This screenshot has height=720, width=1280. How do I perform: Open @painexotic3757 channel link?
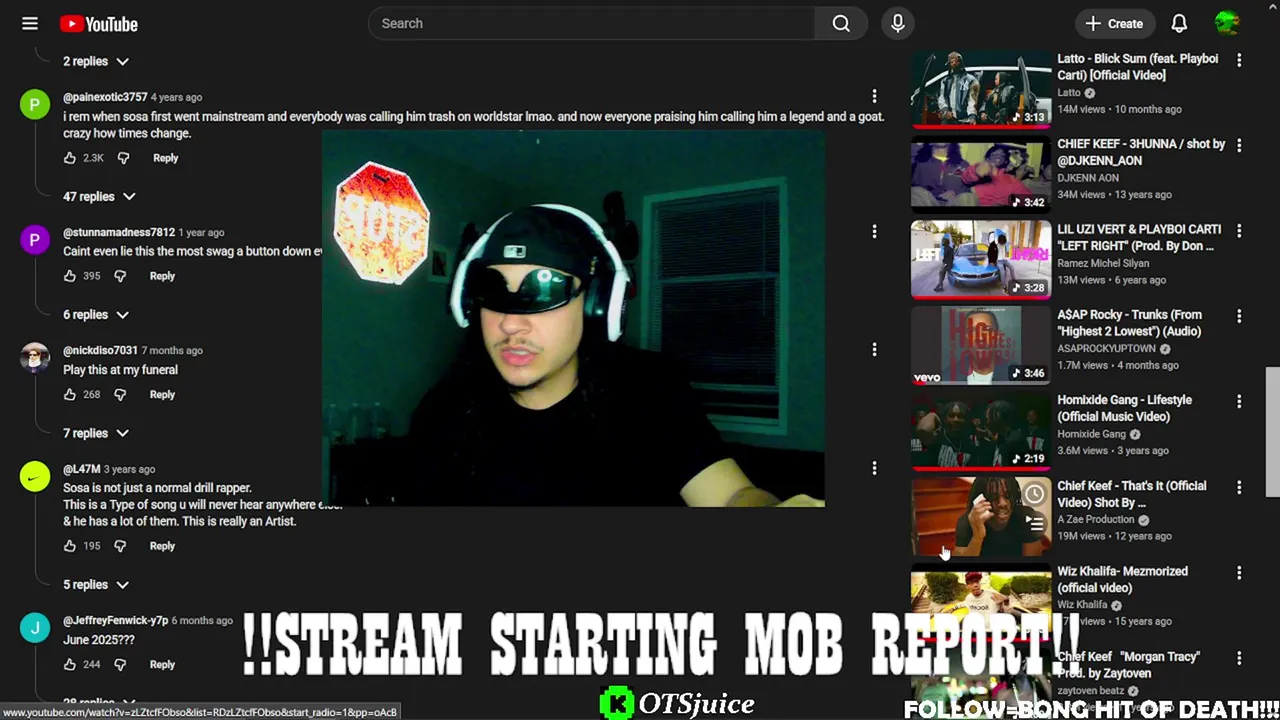click(105, 97)
